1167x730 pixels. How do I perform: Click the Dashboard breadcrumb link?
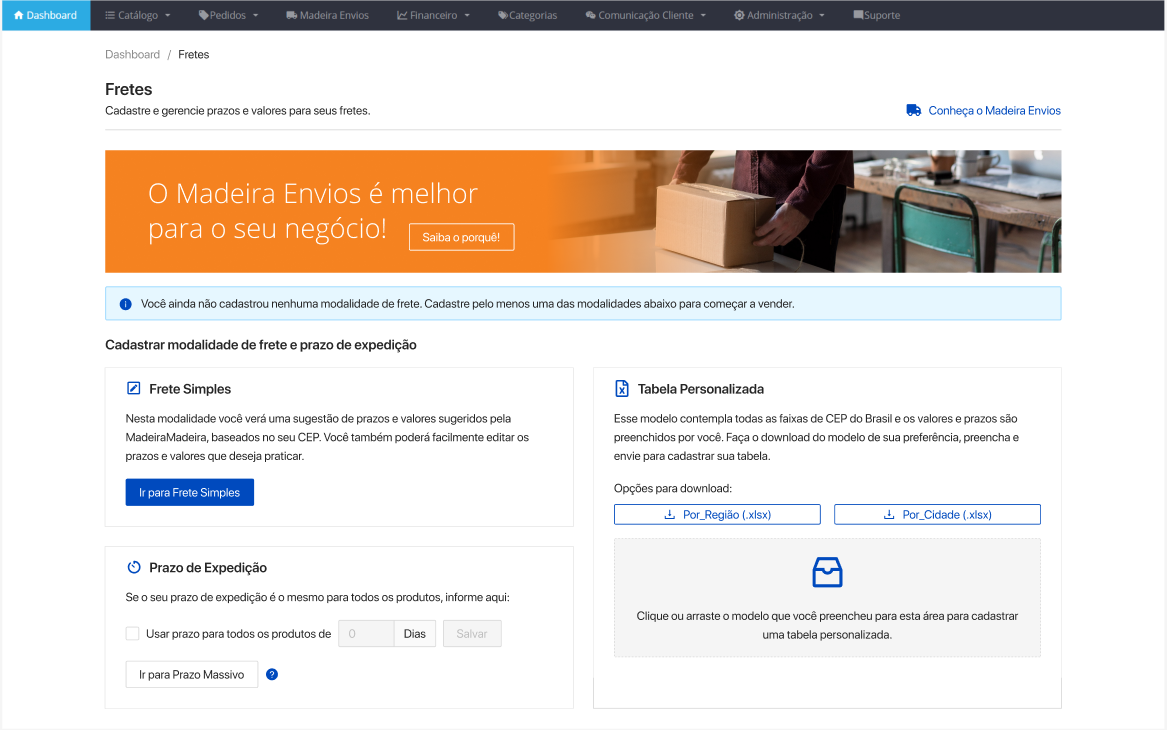coord(132,54)
